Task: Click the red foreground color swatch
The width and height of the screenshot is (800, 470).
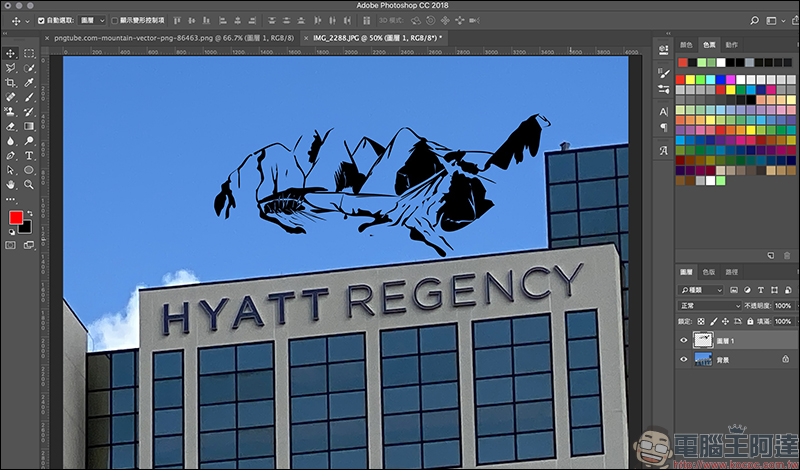Action: (16, 218)
